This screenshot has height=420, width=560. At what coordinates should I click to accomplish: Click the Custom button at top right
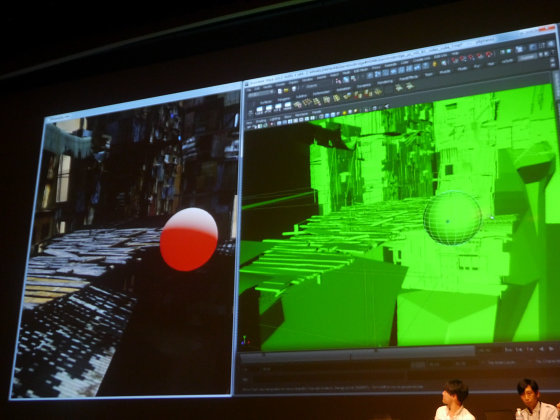[x=527, y=57]
